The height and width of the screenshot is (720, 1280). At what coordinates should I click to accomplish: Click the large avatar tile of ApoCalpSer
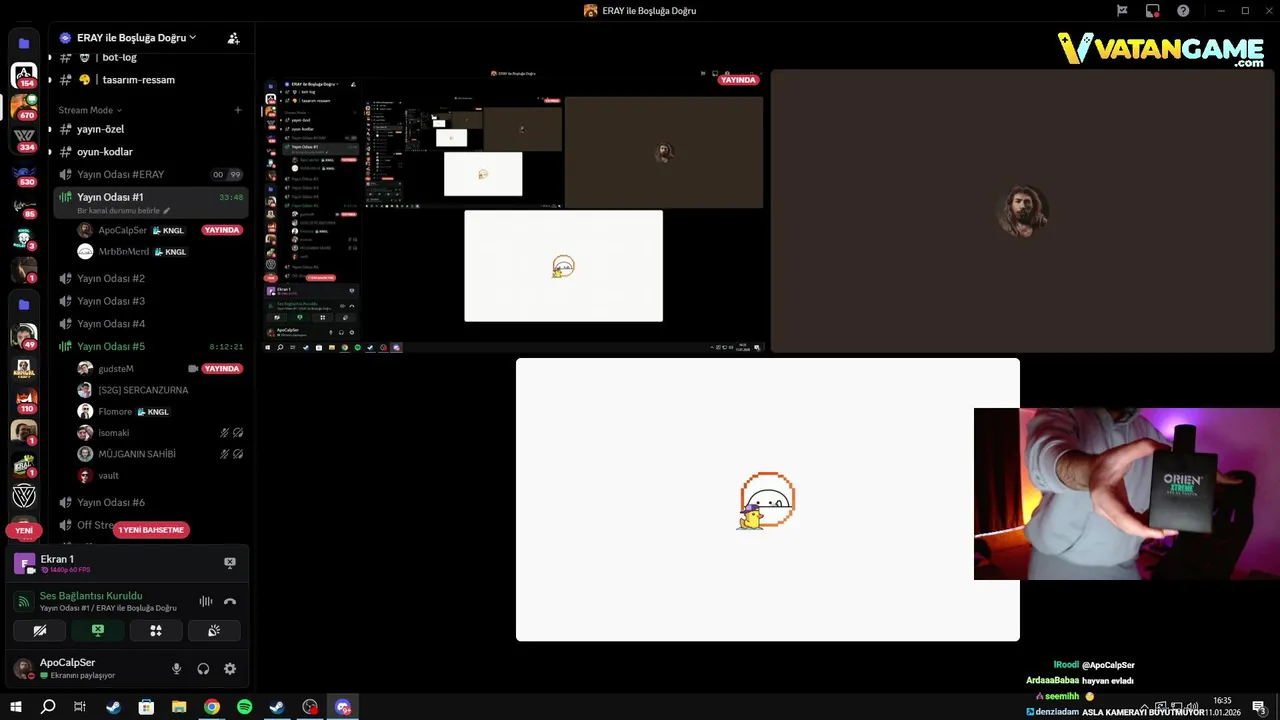pyautogui.click(x=1022, y=211)
